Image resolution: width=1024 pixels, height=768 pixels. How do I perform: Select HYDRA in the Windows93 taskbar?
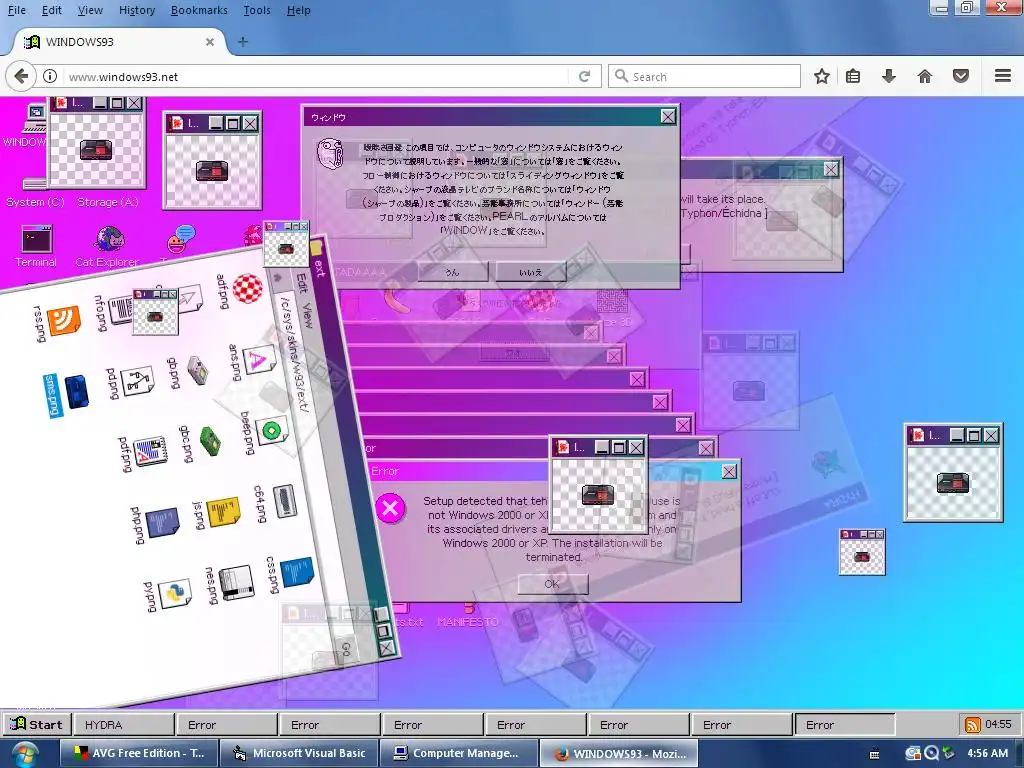(x=123, y=724)
